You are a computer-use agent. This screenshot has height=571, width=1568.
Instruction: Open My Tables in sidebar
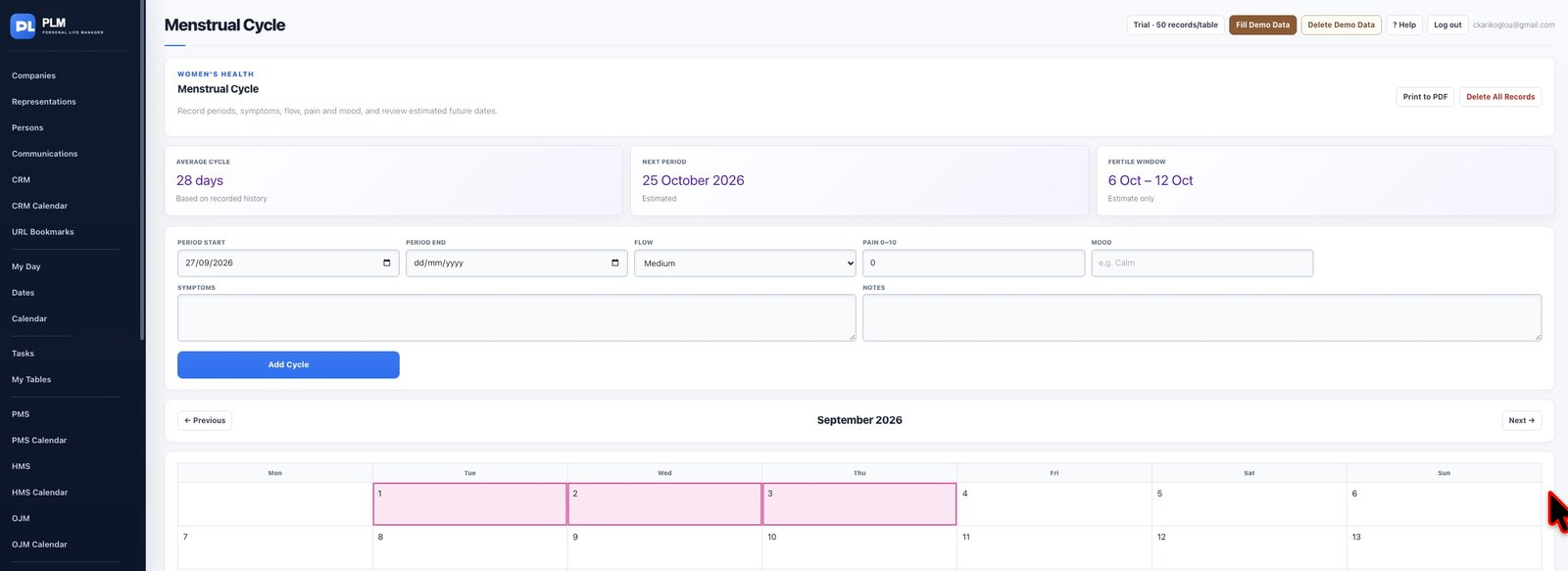point(31,379)
